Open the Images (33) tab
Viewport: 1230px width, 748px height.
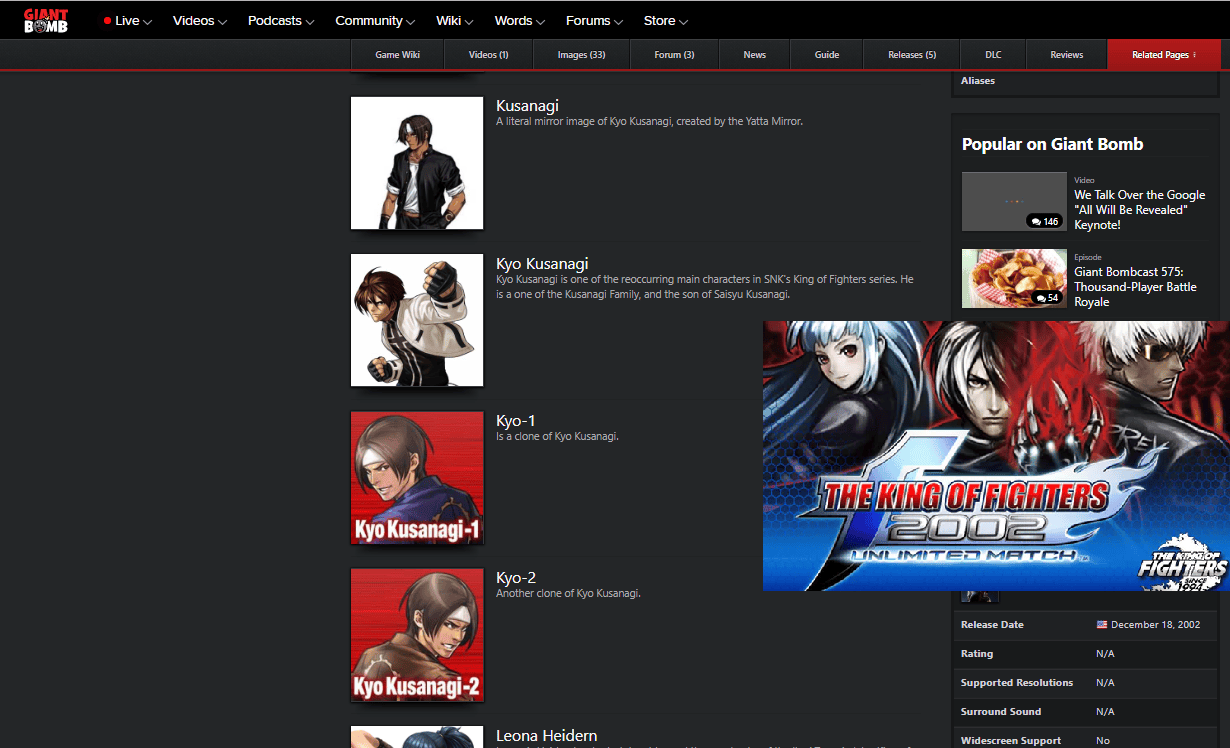click(581, 55)
